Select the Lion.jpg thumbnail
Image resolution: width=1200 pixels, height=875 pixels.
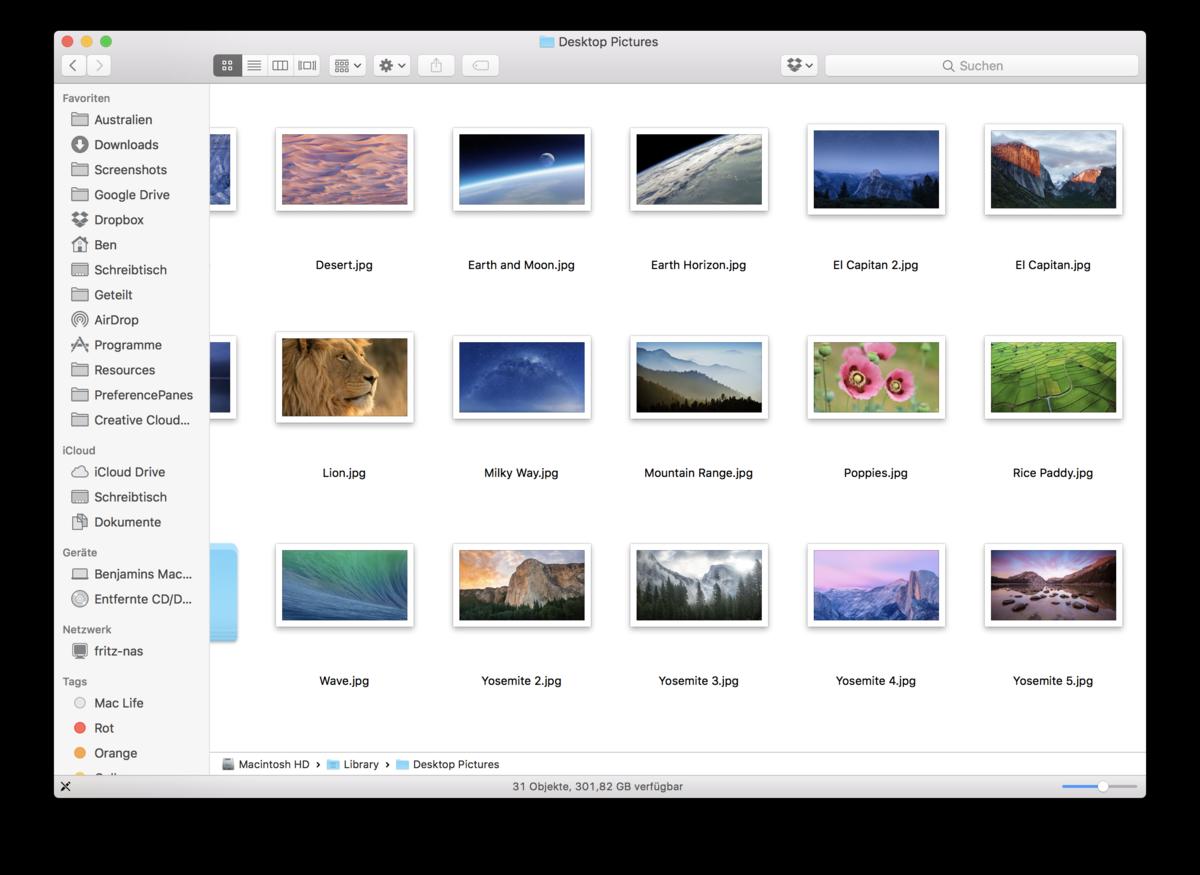pos(344,377)
